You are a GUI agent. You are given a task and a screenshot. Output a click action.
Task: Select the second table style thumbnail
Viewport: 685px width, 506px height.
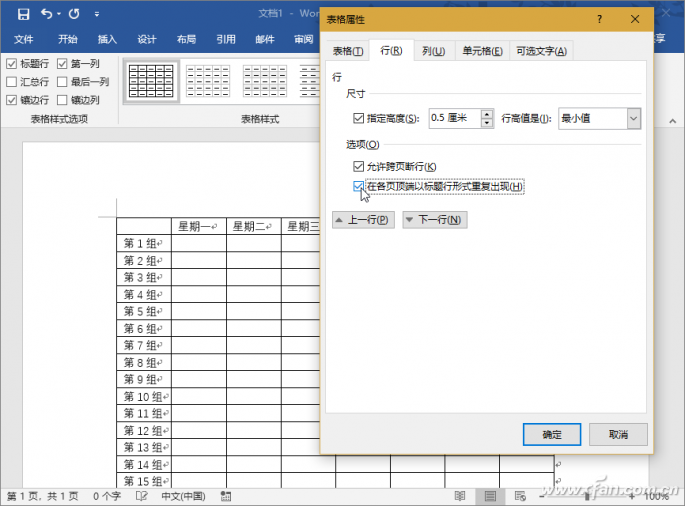[x=208, y=80]
